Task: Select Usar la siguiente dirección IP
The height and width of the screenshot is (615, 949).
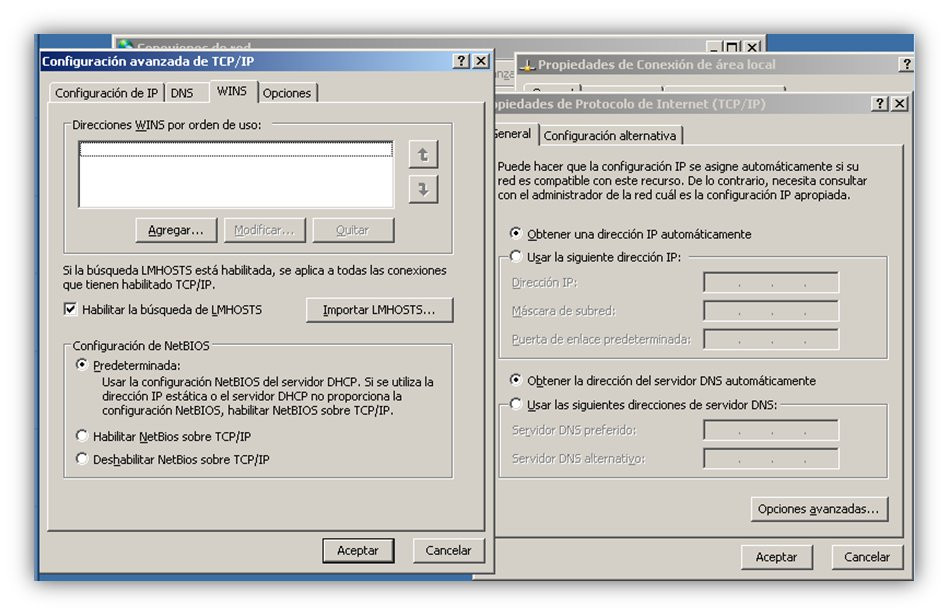Action: click(x=515, y=257)
